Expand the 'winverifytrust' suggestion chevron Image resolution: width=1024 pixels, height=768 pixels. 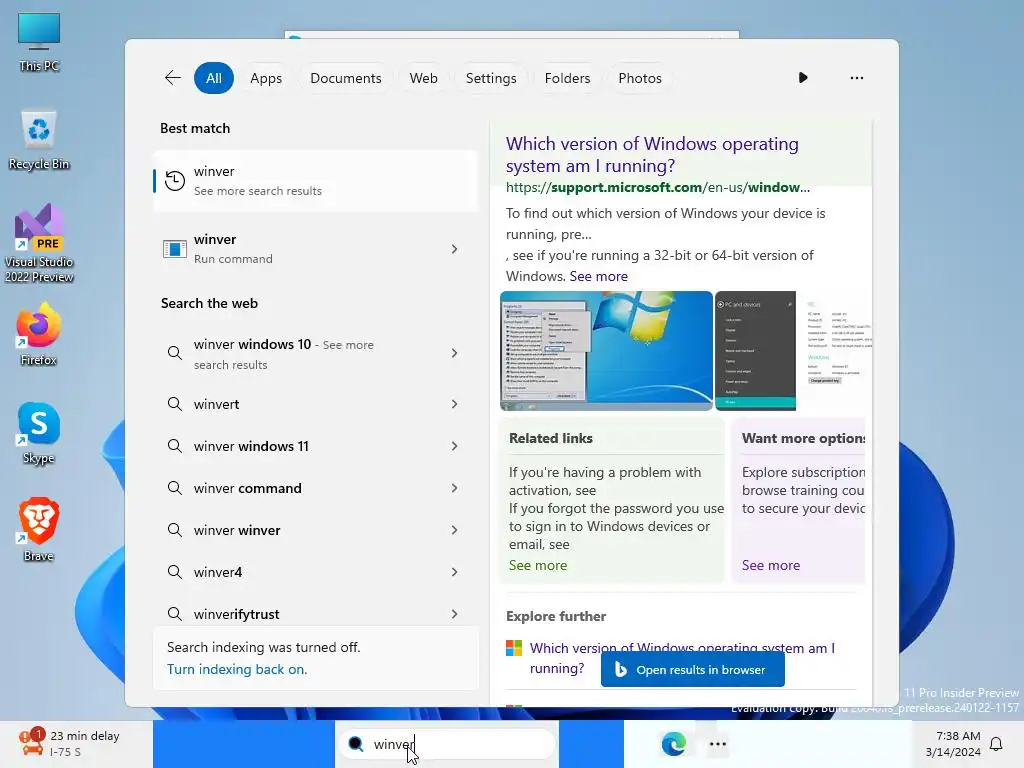pos(455,614)
